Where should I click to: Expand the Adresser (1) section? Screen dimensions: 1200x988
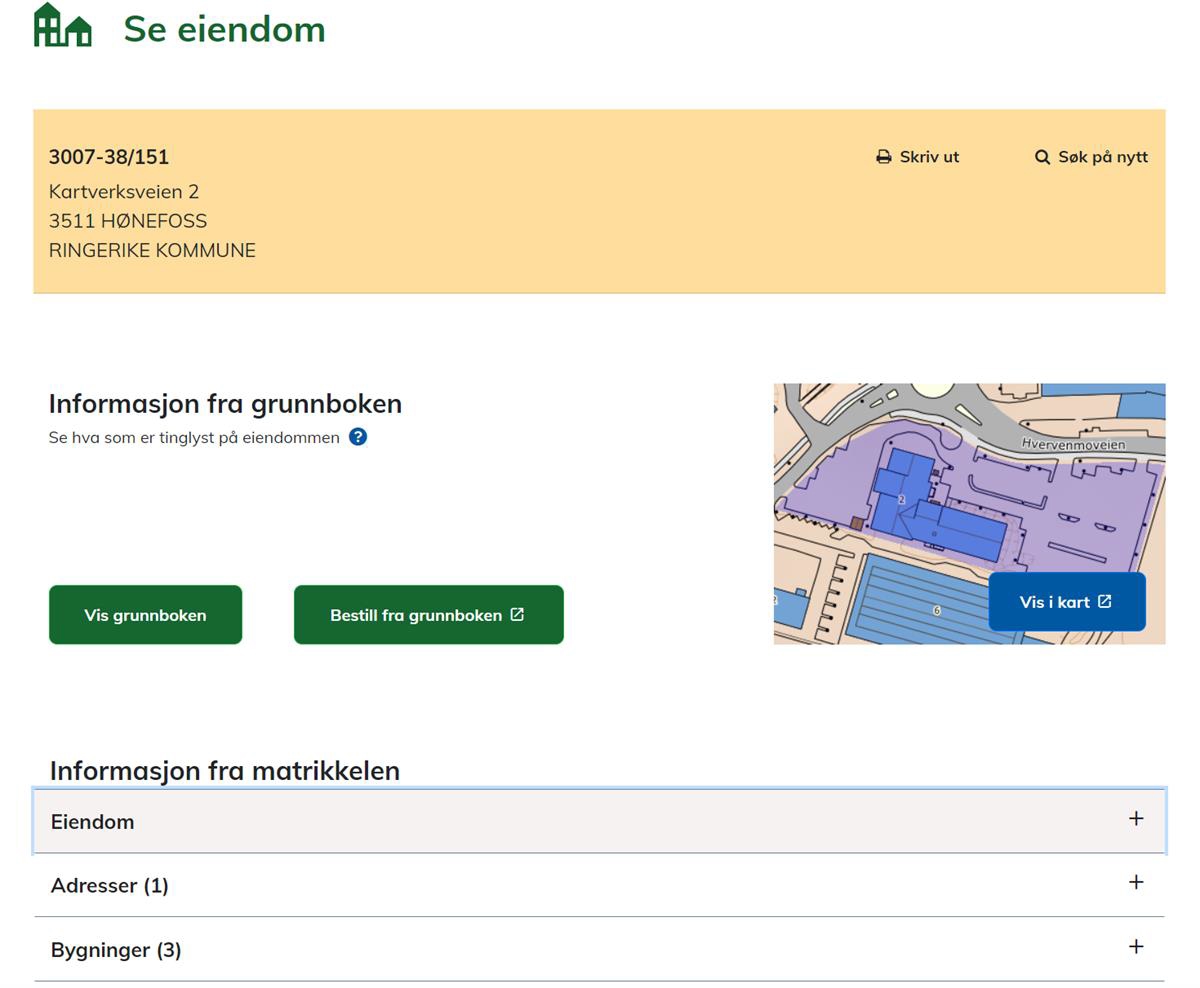pos(110,885)
